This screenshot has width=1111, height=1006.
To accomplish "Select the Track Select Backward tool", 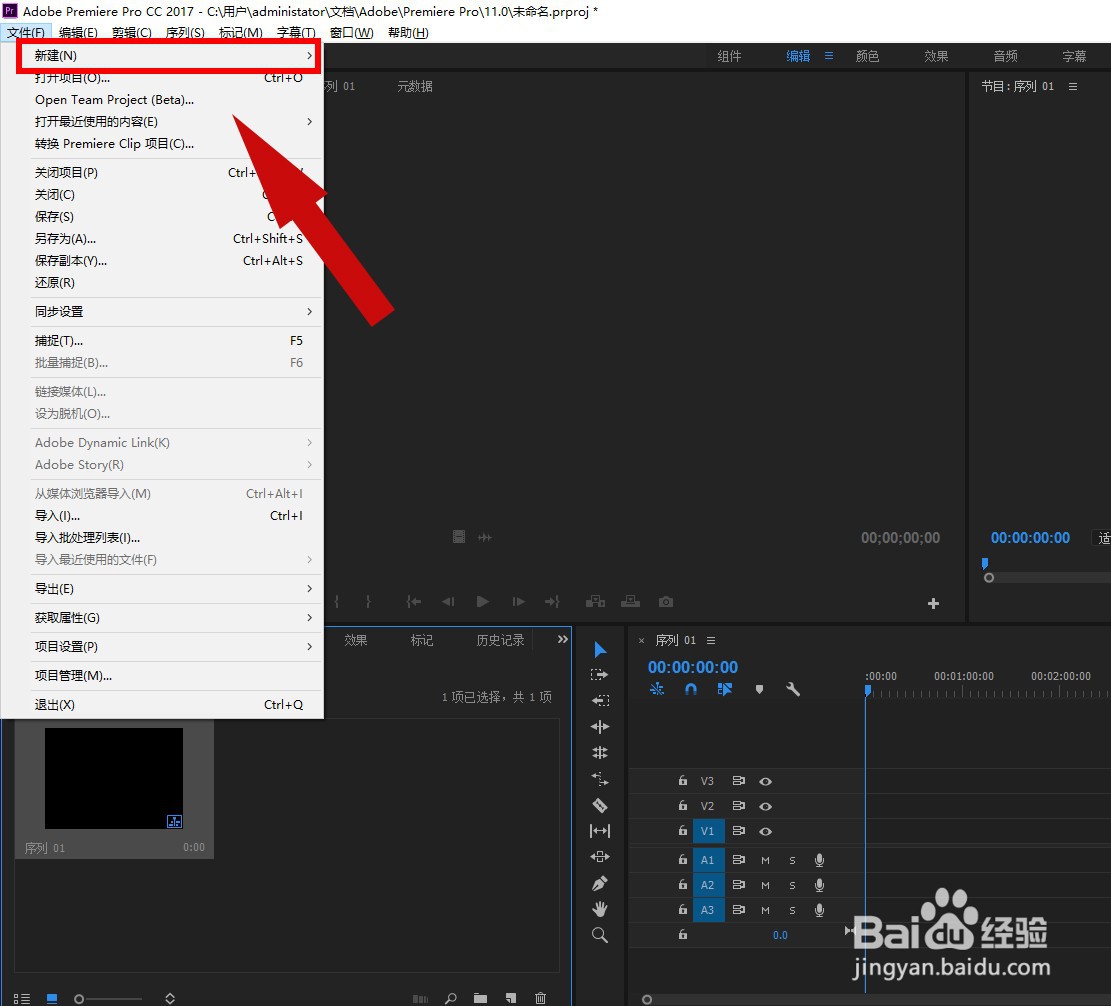I will click(x=600, y=701).
